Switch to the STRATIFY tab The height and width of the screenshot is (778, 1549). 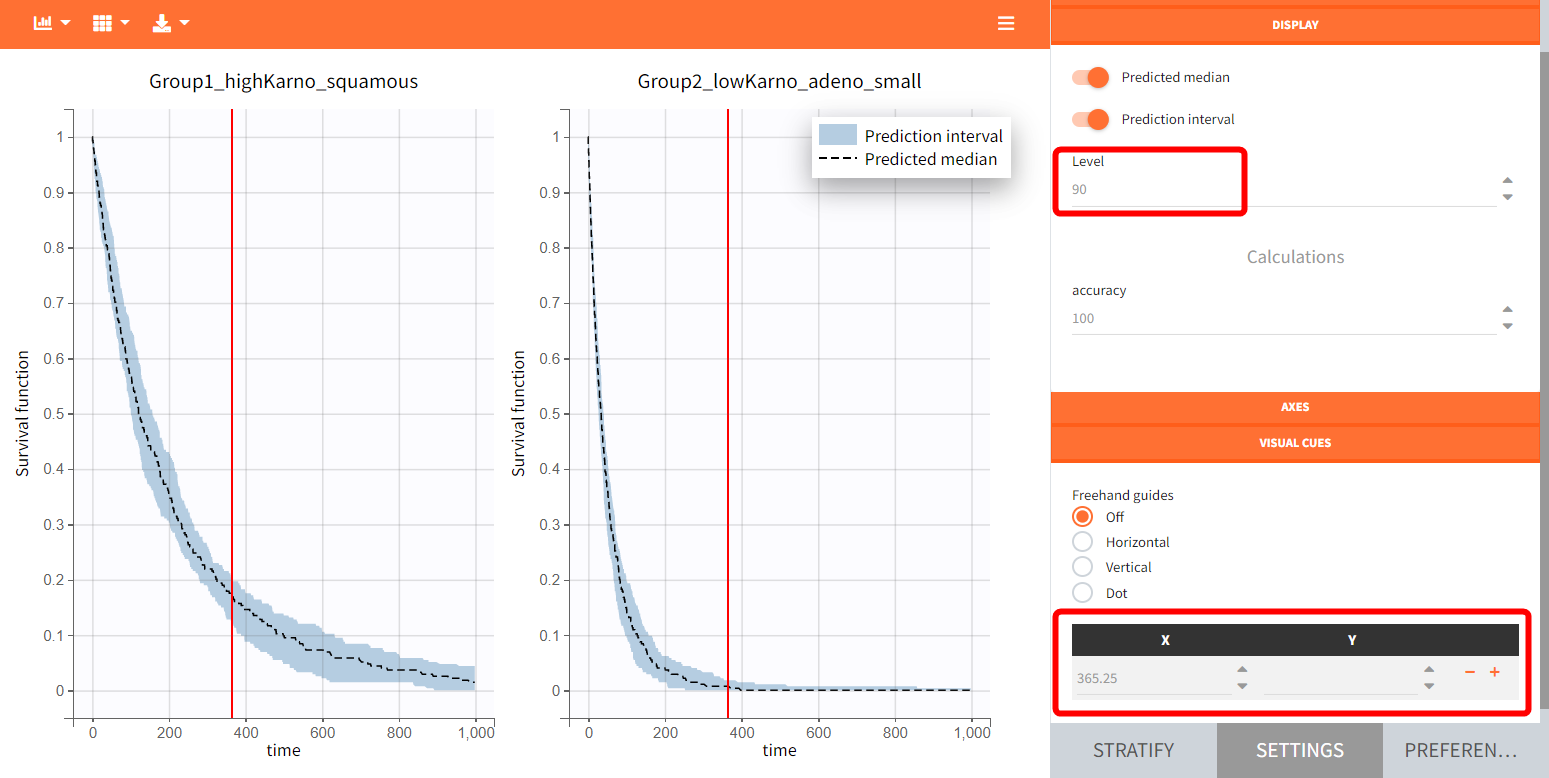tap(1133, 750)
